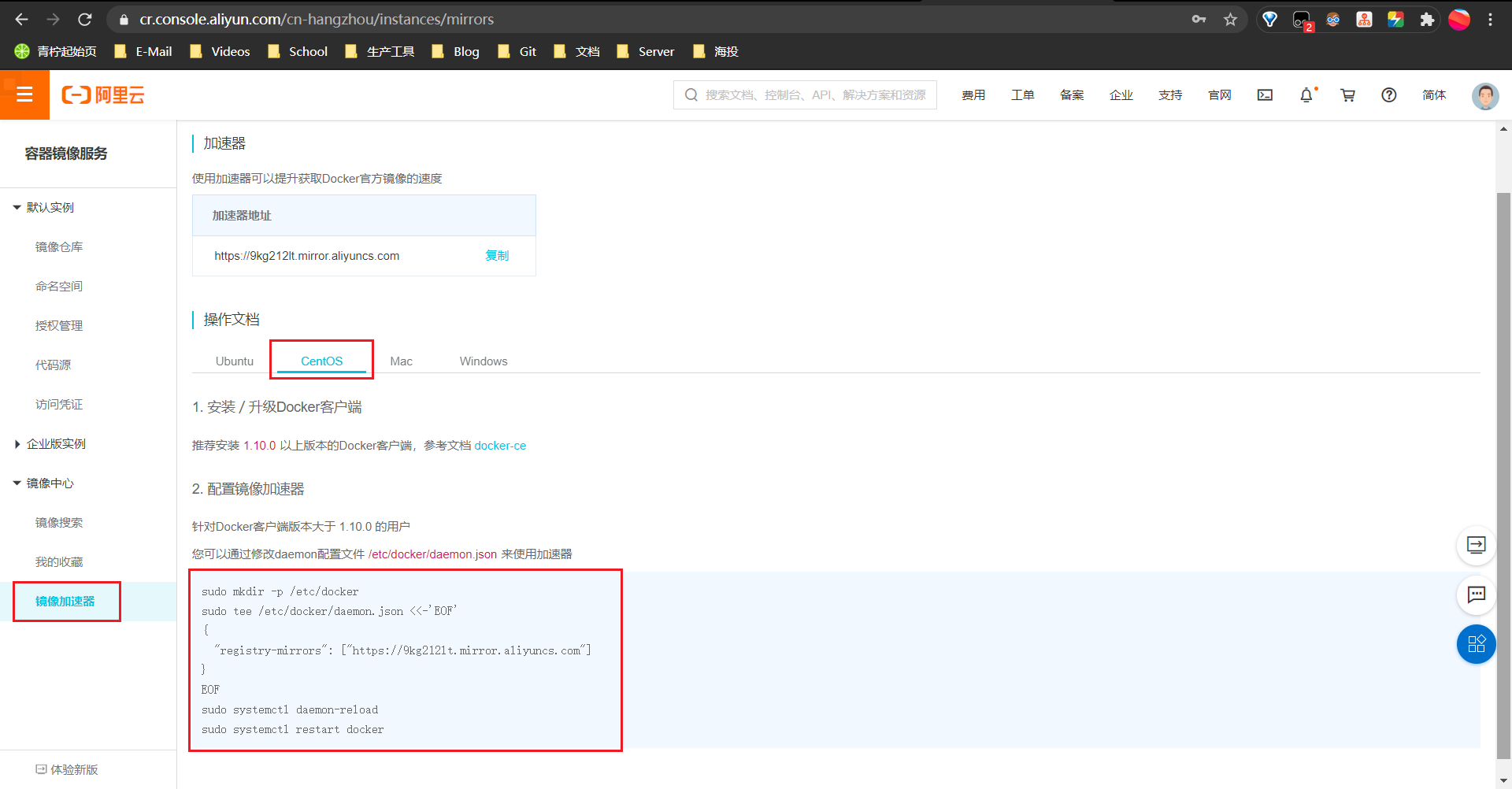
Task: Expand the 企业版实例 sidebar group
Action: [50, 443]
